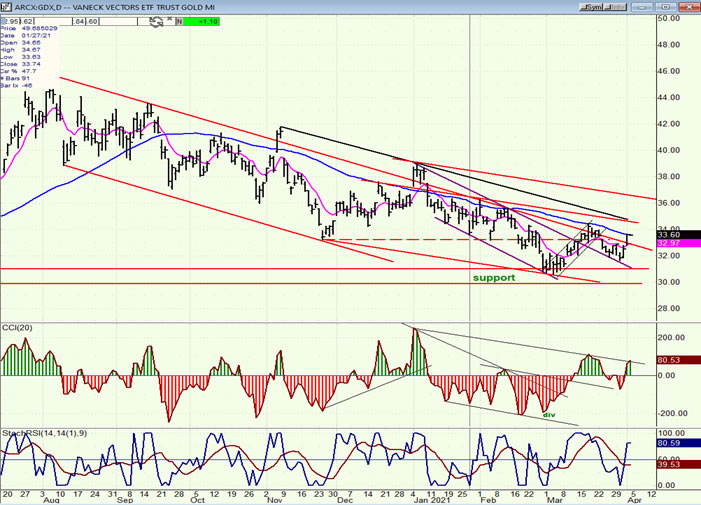Image resolution: width=701 pixels, height=505 pixels.
Task: Click the green div annotation in CCI panel
Action: pyautogui.click(x=548, y=413)
